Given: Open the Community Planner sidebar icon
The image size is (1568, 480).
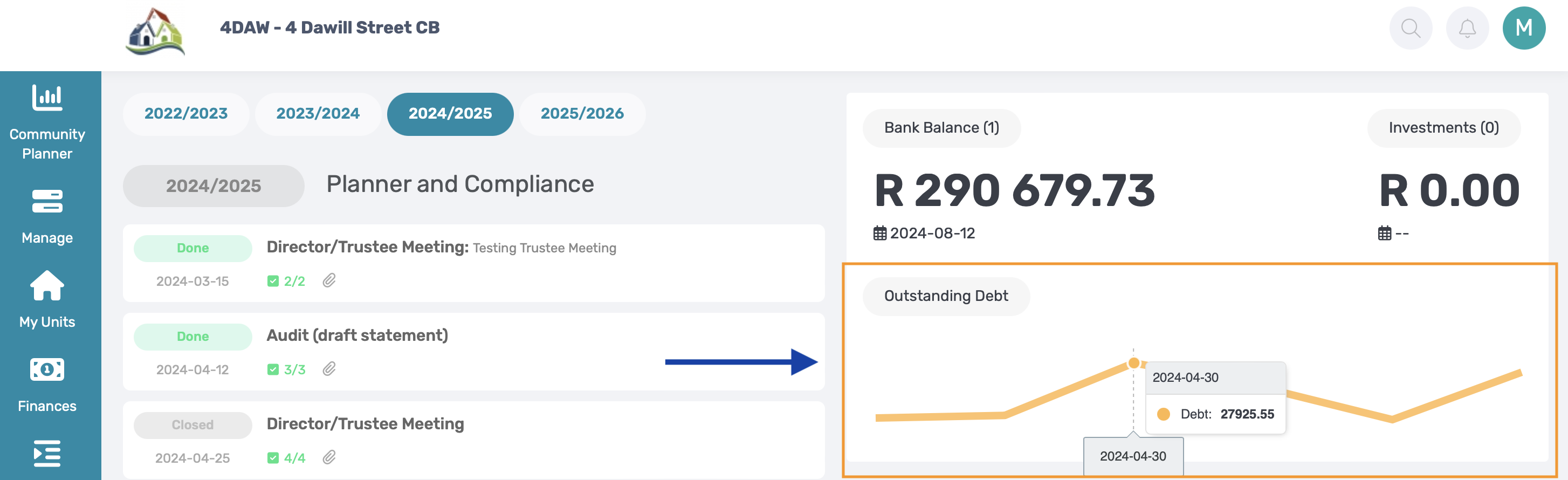Looking at the screenshot, I should (x=47, y=98).
